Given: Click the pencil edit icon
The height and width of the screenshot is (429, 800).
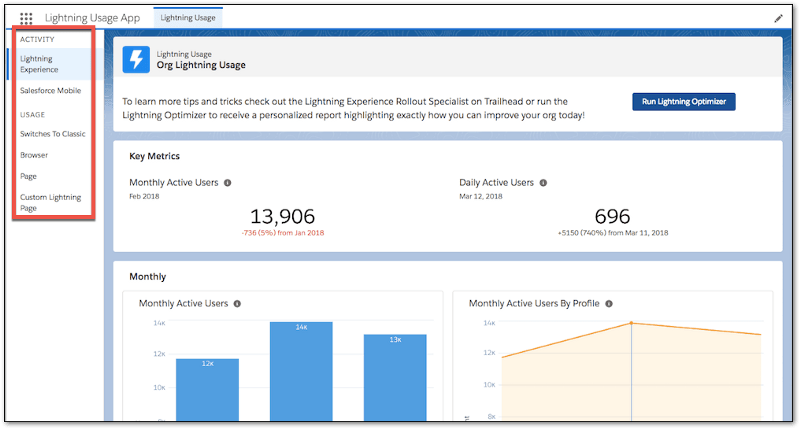Looking at the screenshot, I should click(778, 19).
